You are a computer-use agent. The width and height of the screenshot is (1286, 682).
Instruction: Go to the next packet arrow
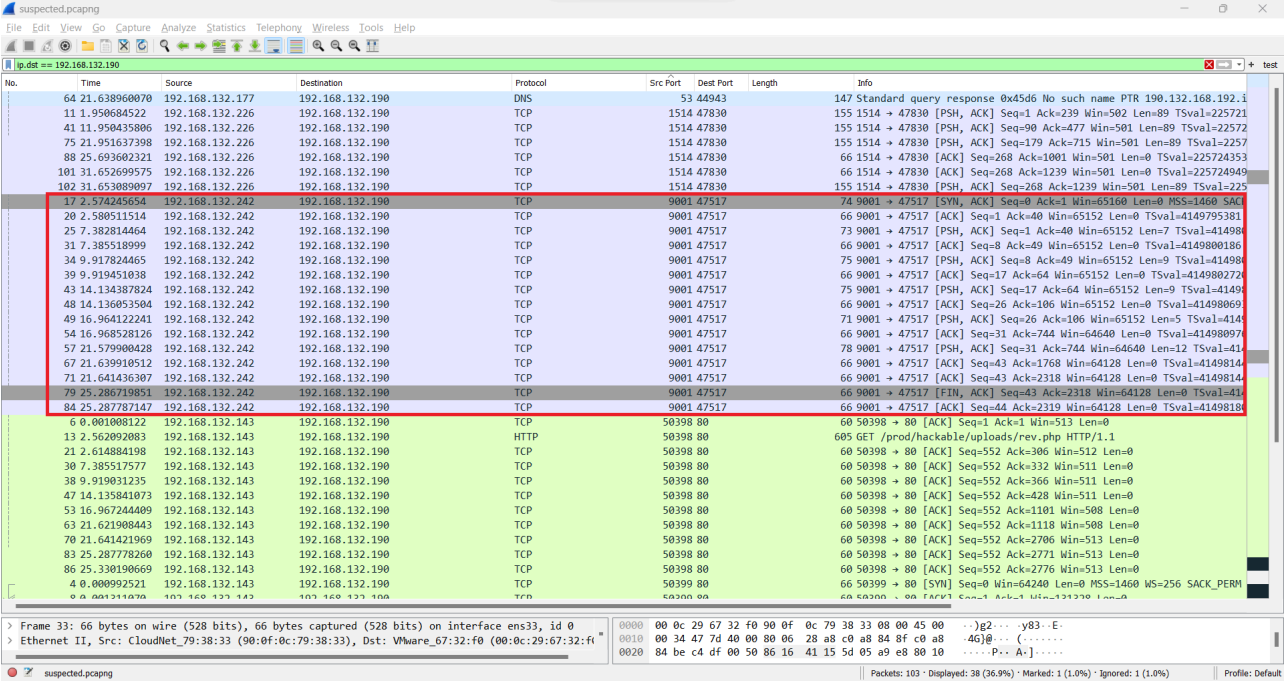click(x=201, y=46)
